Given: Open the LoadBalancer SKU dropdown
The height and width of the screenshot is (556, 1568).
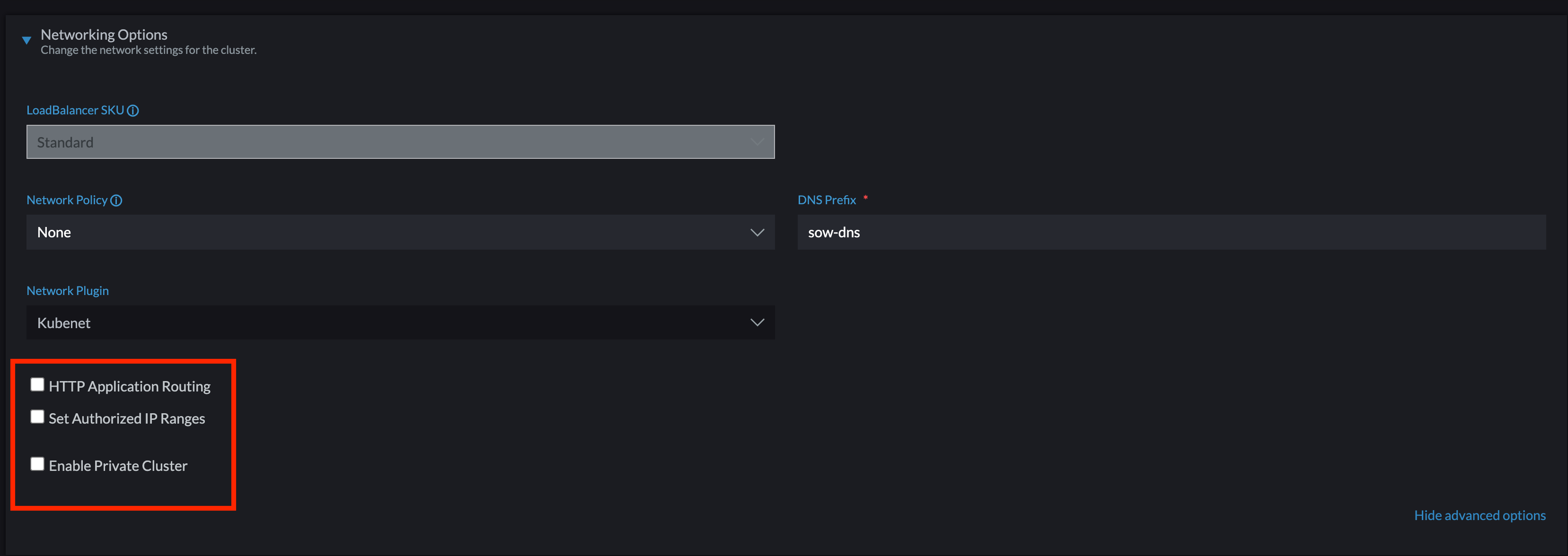Looking at the screenshot, I should 400,142.
